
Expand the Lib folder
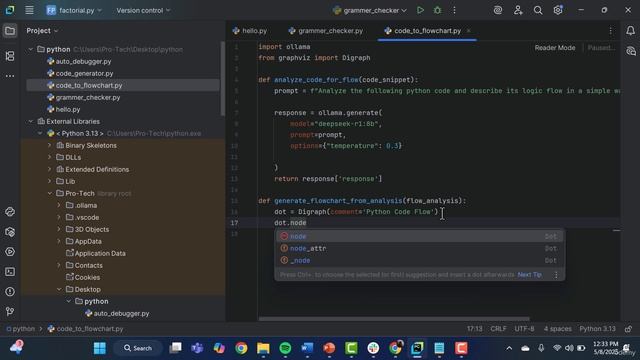click(49, 181)
